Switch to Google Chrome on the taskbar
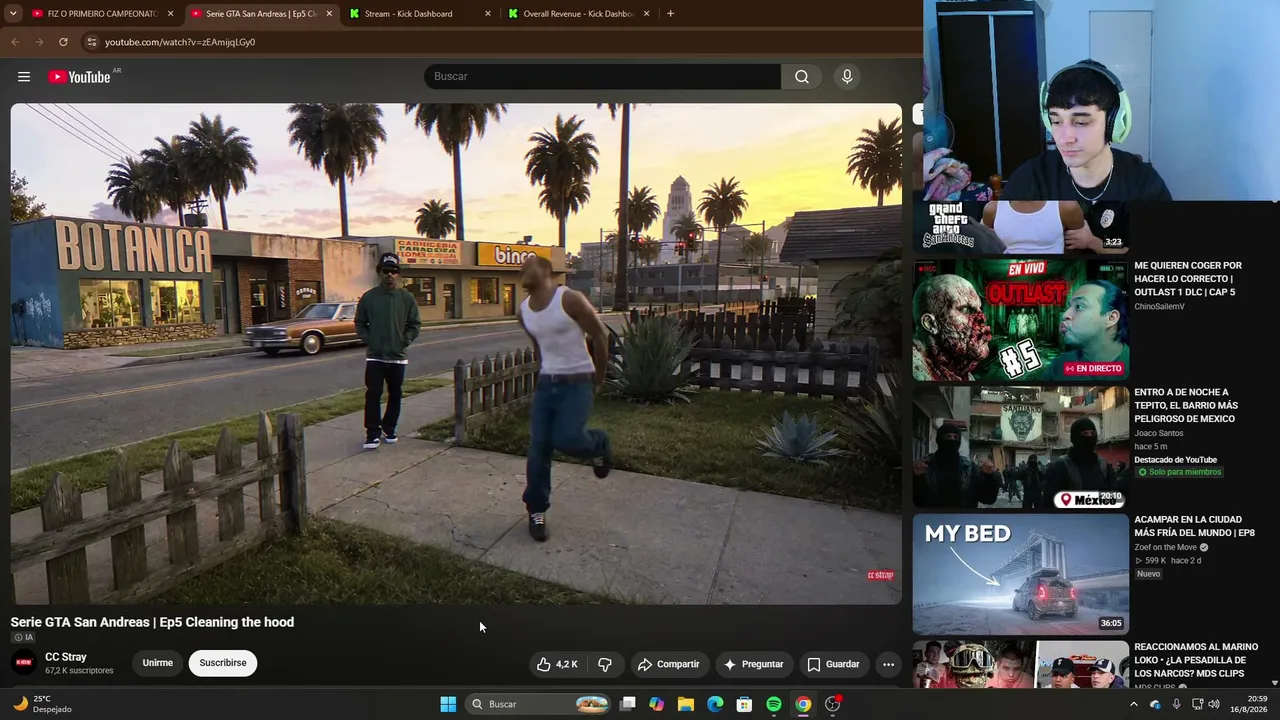This screenshot has height=720, width=1280. 803,704
